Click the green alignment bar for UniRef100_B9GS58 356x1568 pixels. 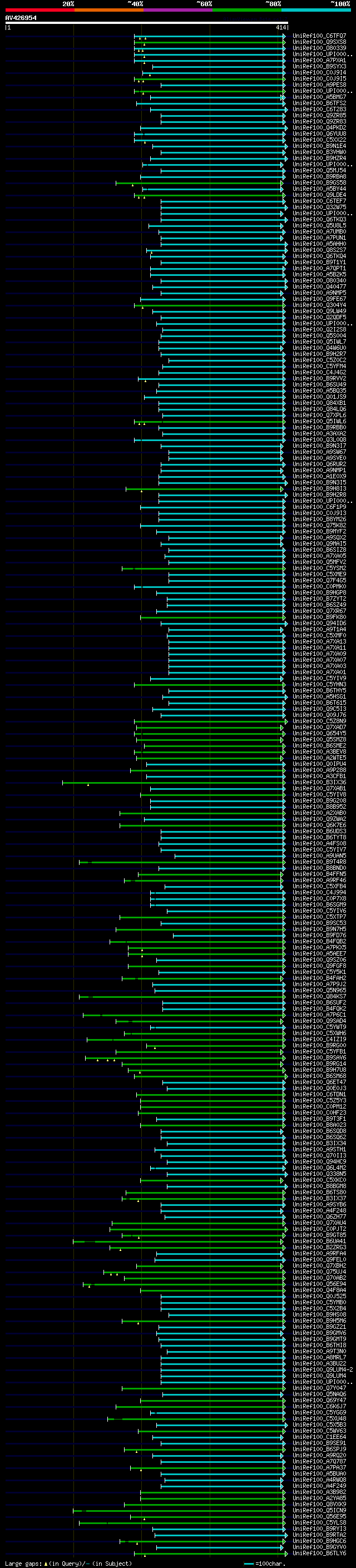click(x=200, y=182)
